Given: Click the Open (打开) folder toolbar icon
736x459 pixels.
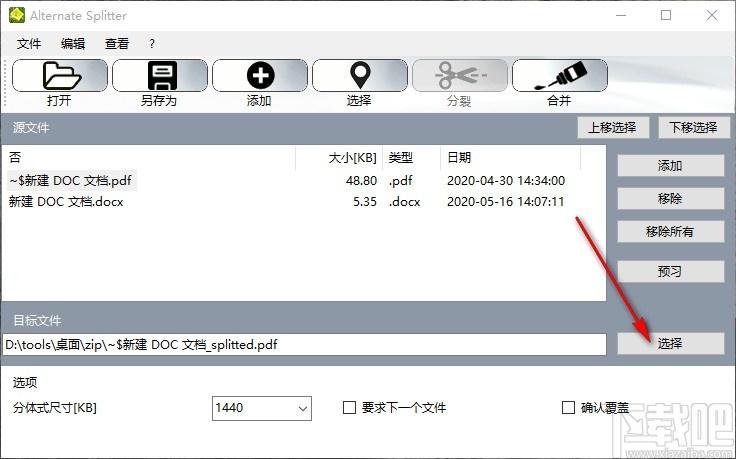Looking at the screenshot, I should 59,76.
